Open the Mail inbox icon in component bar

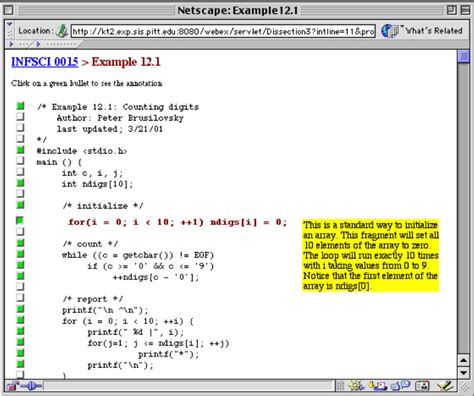coord(377,386)
